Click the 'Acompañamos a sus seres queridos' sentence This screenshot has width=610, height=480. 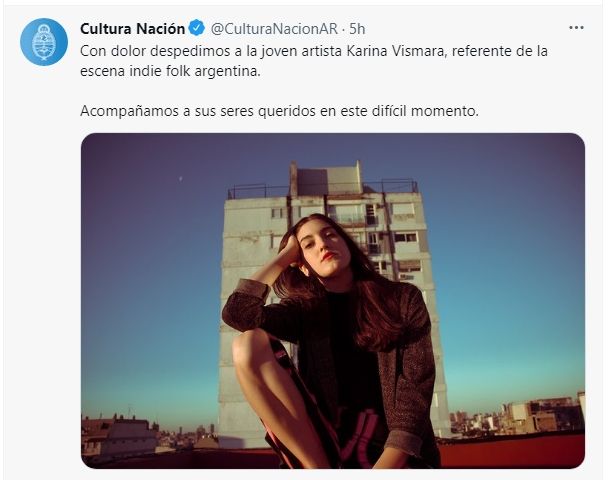pos(279,111)
